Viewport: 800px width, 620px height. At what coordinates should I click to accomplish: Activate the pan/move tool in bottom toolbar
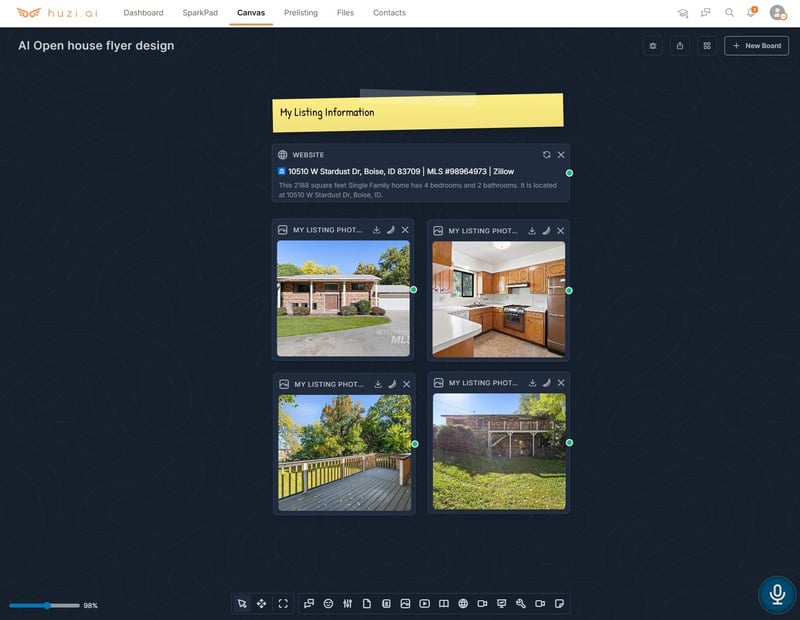point(262,604)
